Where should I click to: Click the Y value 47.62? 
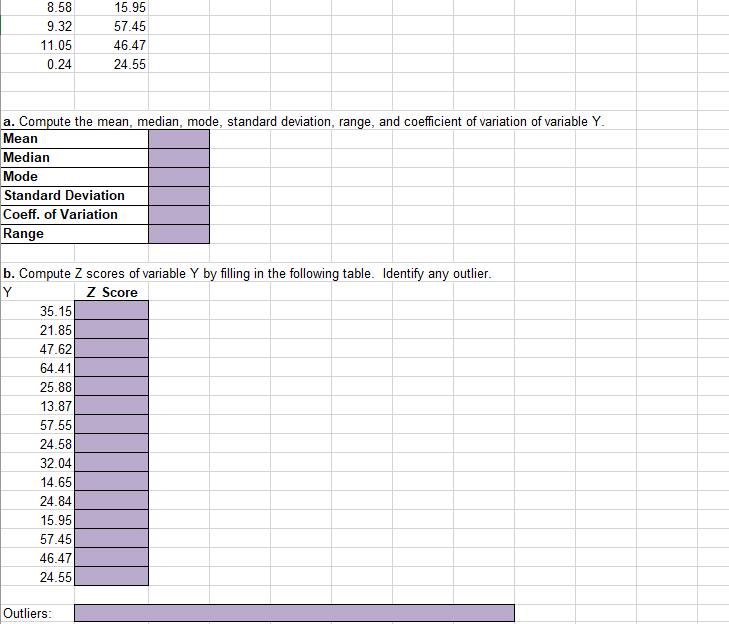click(56, 349)
